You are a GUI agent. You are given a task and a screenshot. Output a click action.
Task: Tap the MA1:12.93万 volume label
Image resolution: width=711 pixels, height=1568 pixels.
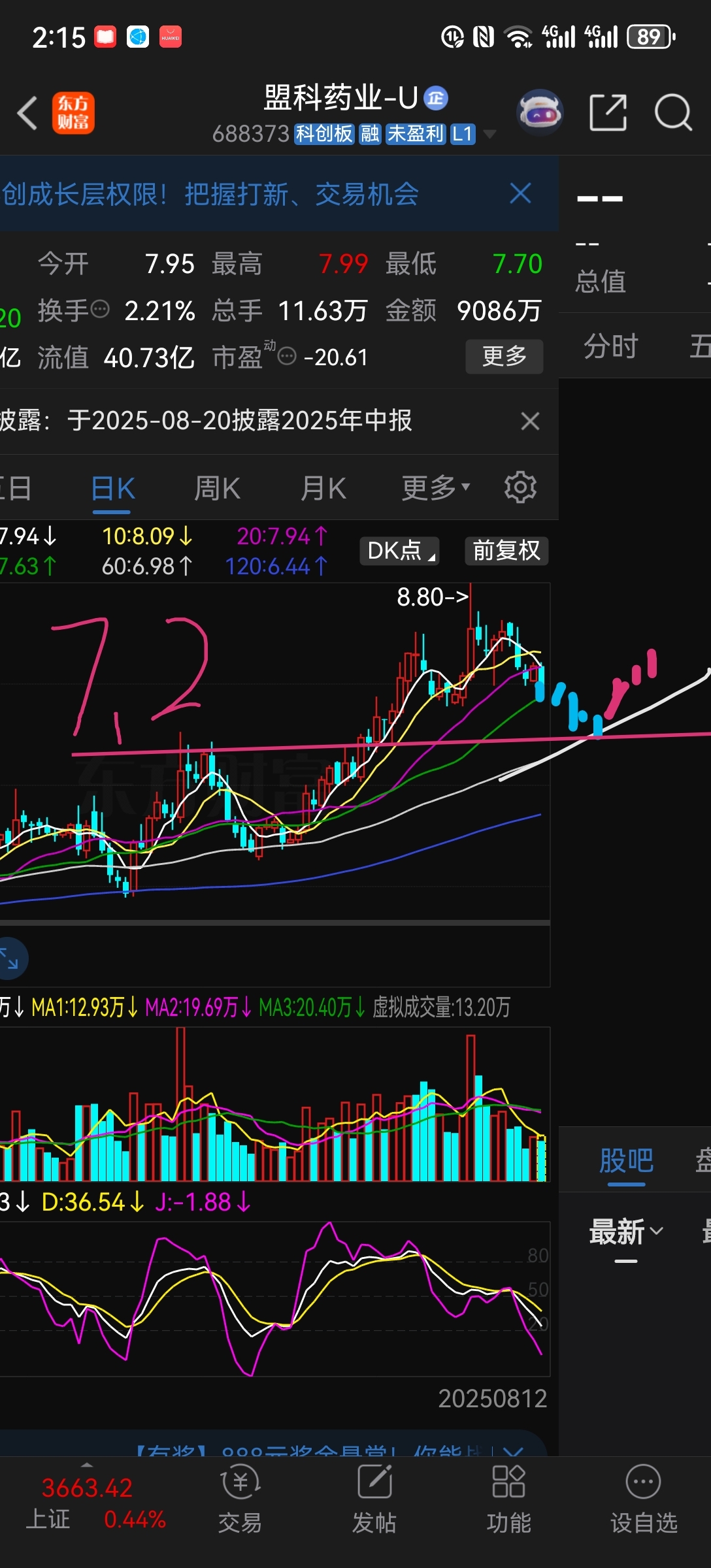85,1007
